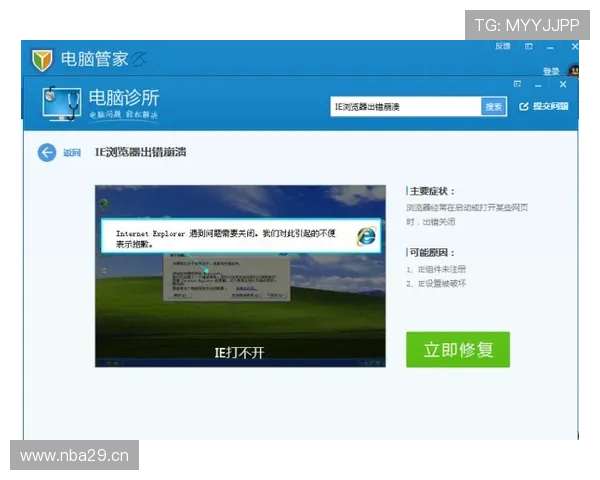Click the 电脑诊所 stethoscope monitor icon
The width and height of the screenshot is (600, 480).
click(x=61, y=103)
